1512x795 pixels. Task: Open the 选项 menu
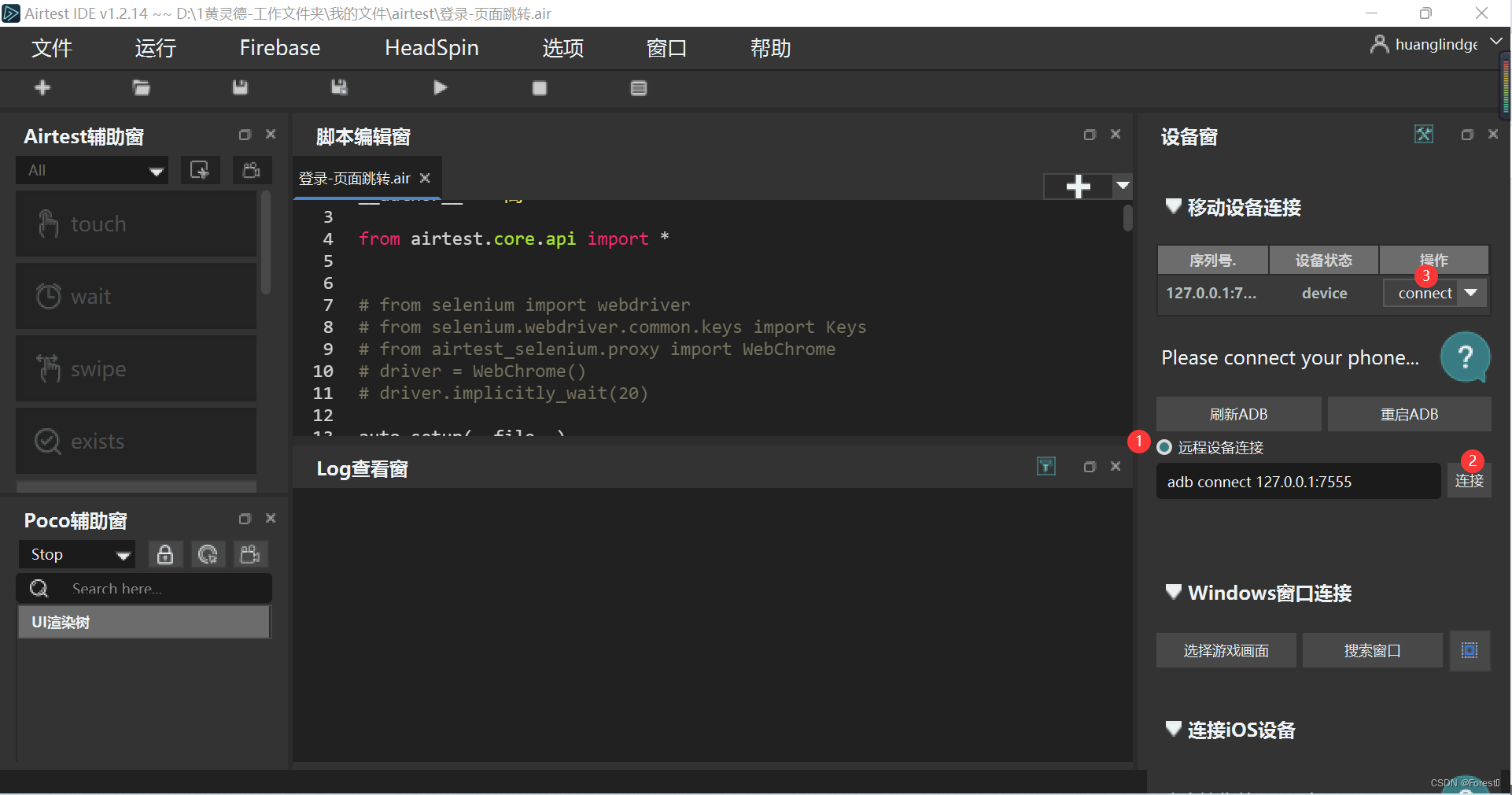click(563, 48)
